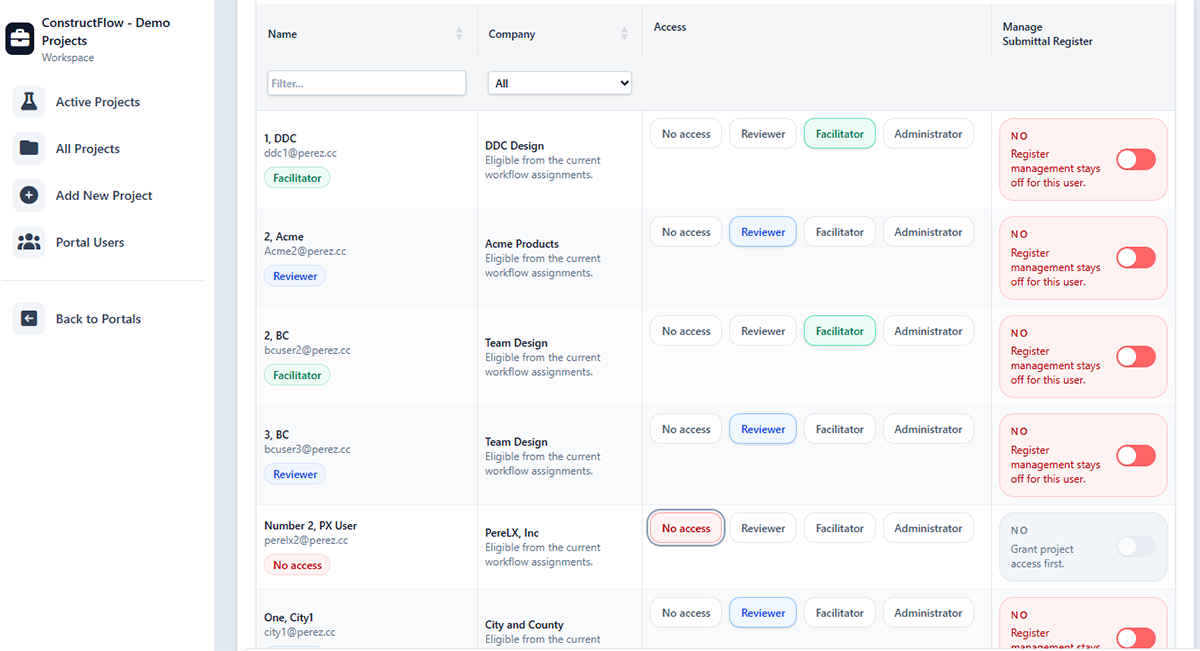
Task: Toggle register management for bcuser2@perez.cc
Action: click(x=1136, y=356)
